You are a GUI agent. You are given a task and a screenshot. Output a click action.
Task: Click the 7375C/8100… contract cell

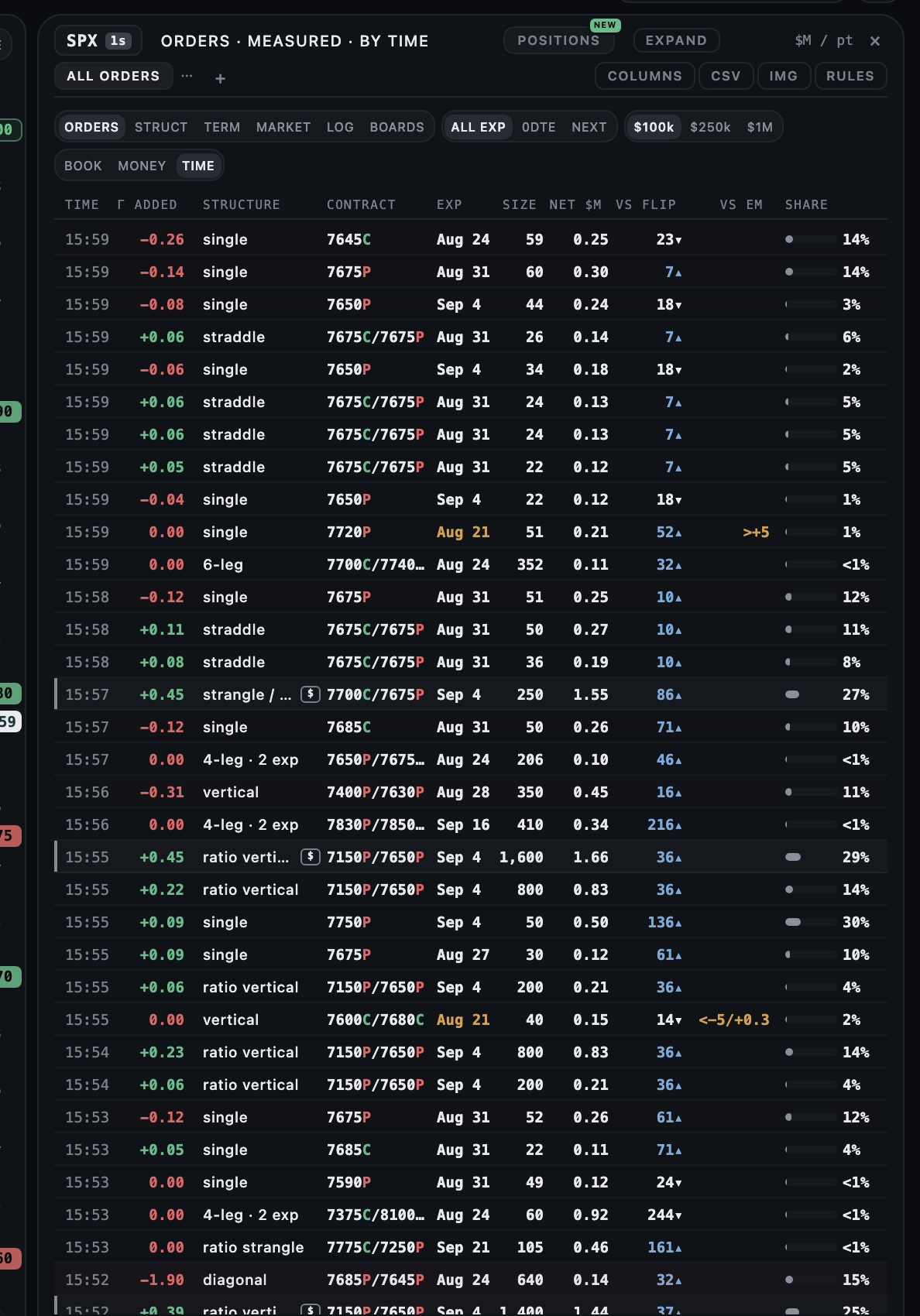[x=376, y=1215]
